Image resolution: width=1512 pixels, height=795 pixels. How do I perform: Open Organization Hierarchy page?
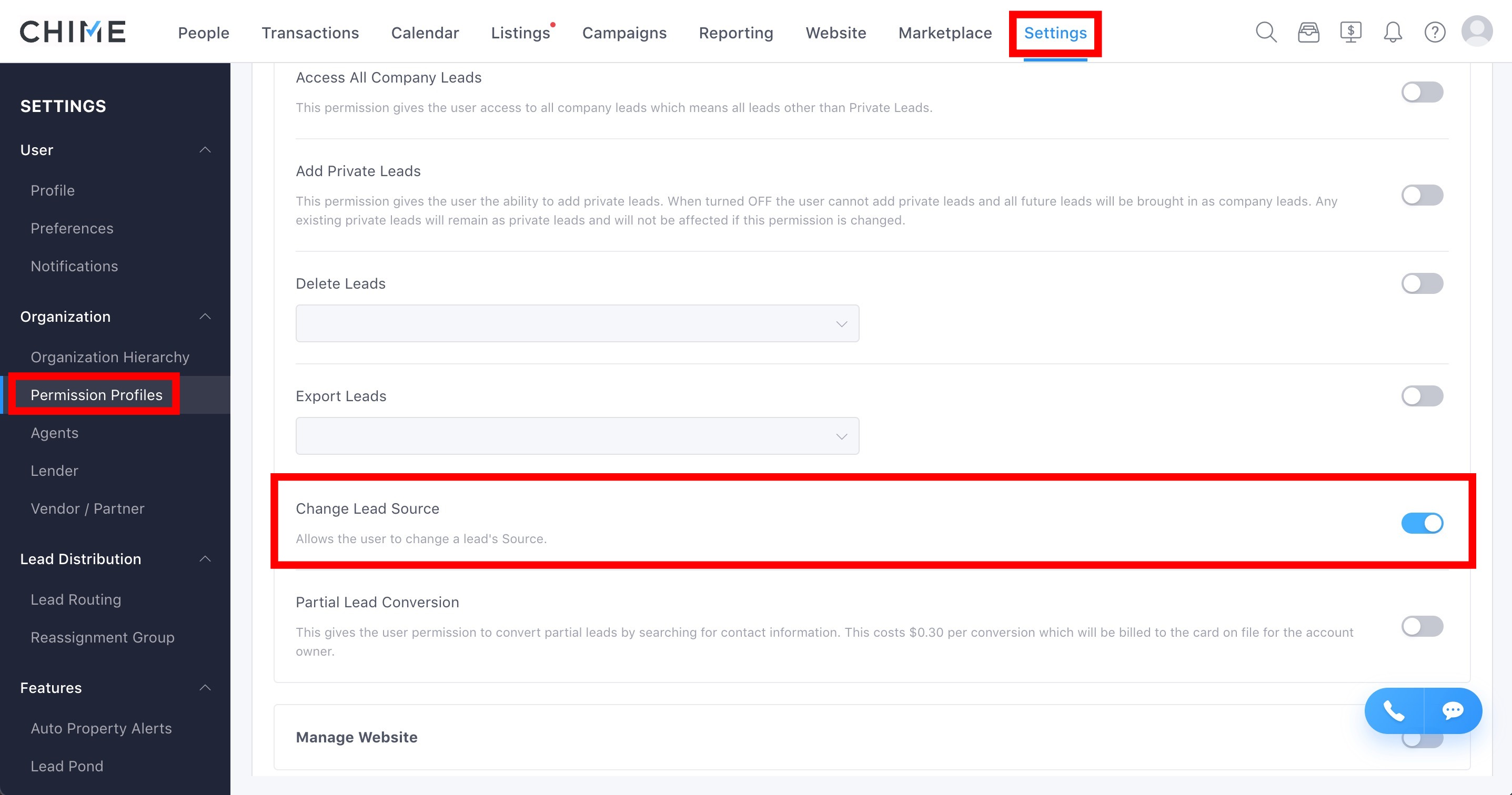(x=110, y=358)
